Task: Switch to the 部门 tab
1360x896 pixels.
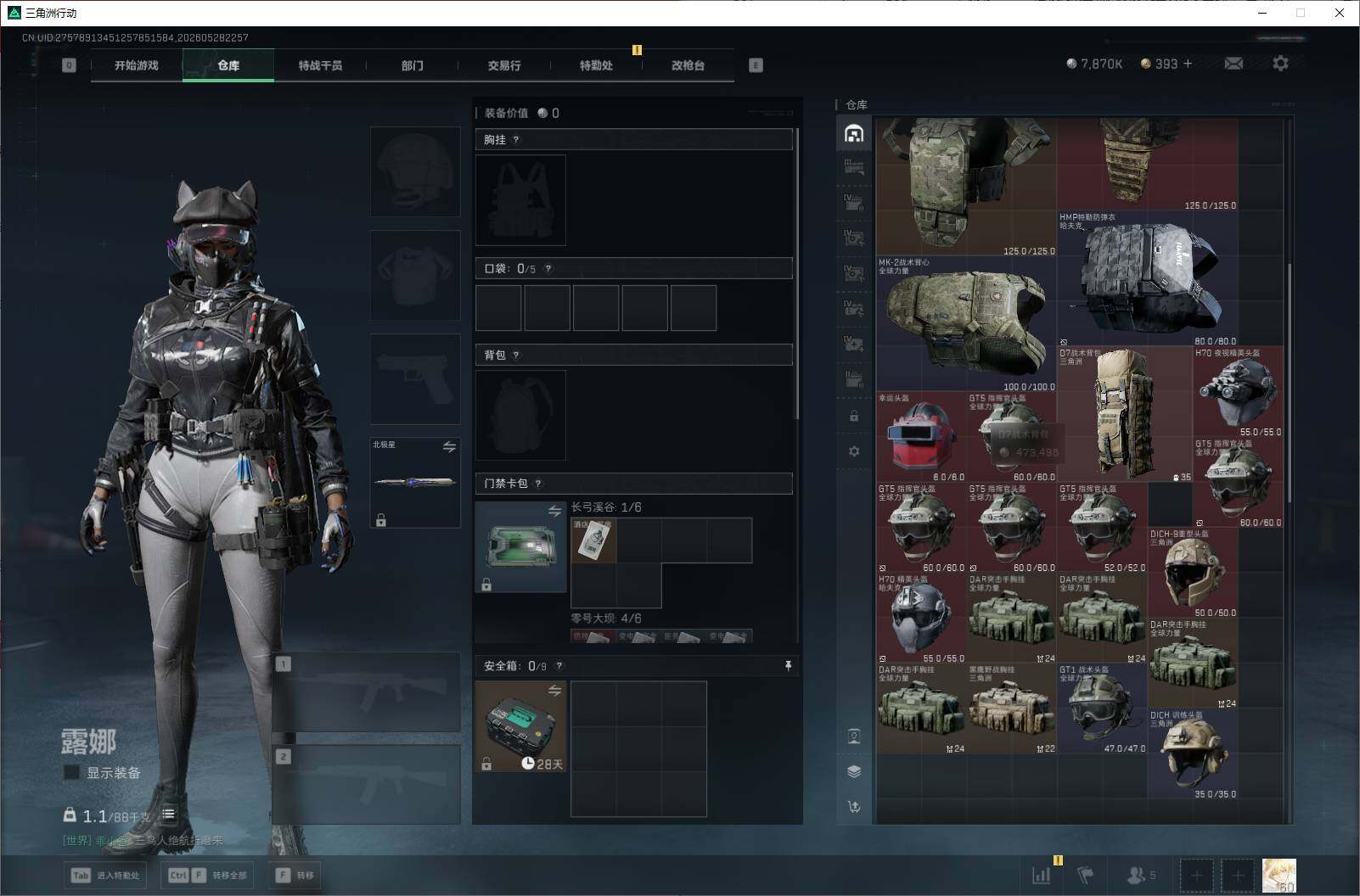Action: tap(413, 65)
